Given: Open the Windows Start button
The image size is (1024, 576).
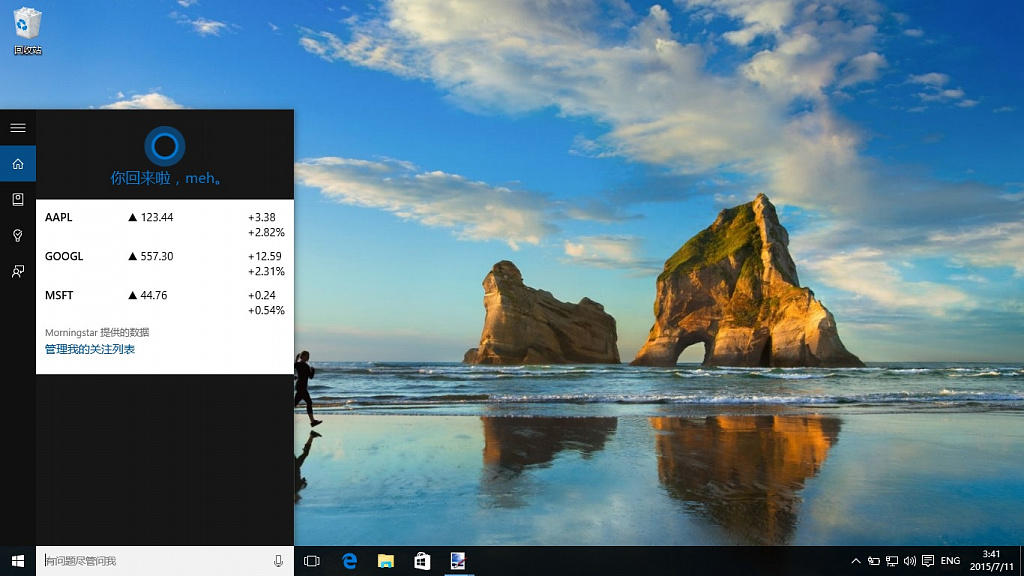Looking at the screenshot, I should [18, 561].
